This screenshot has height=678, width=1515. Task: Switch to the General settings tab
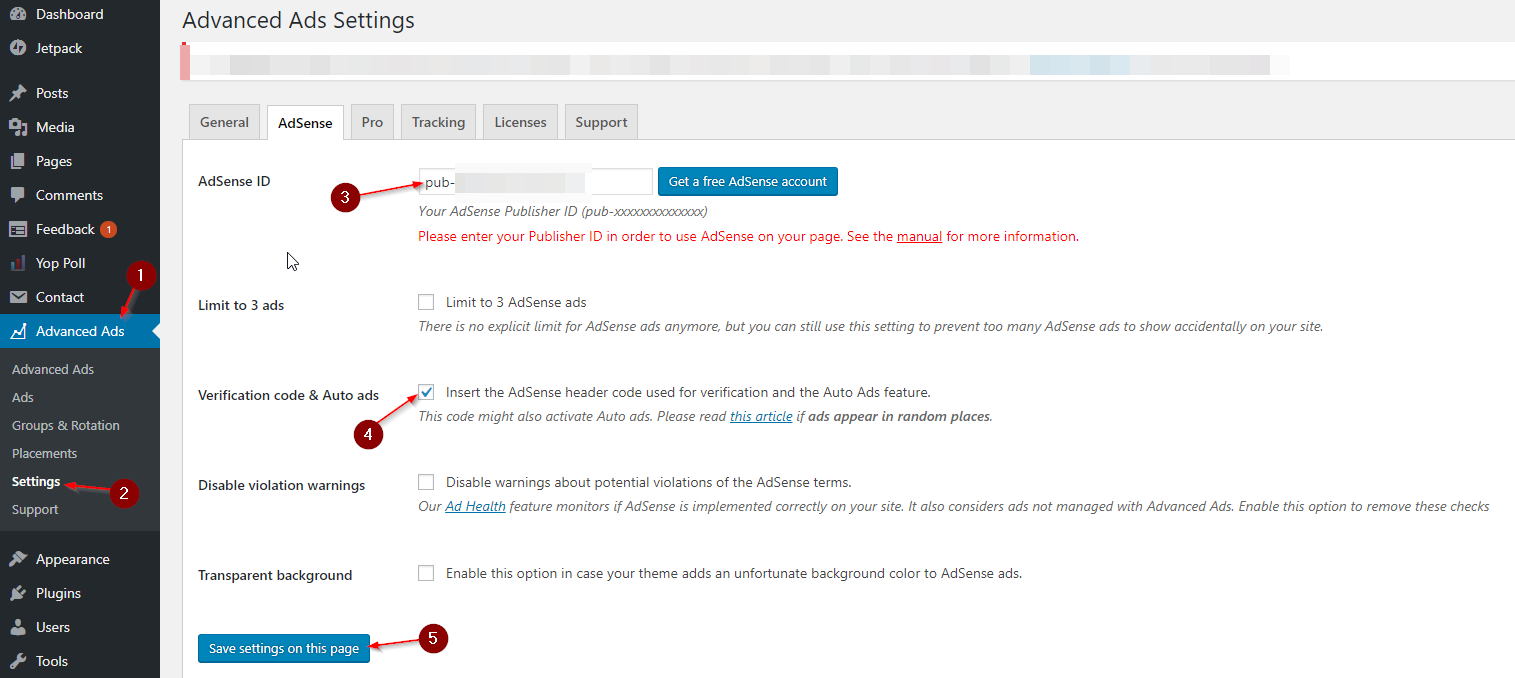[x=224, y=122]
